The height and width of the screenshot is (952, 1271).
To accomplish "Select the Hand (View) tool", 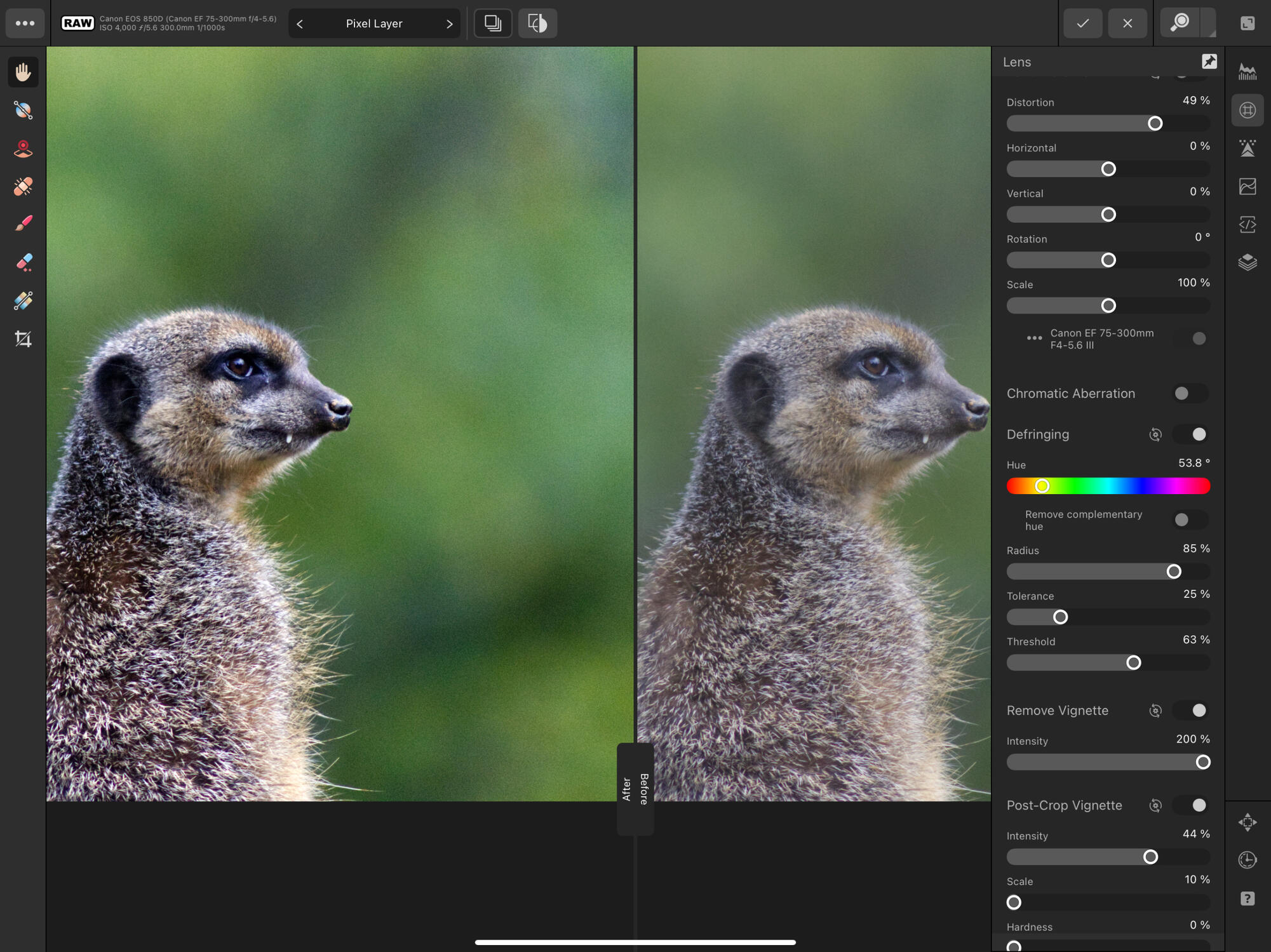I will (24, 72).
